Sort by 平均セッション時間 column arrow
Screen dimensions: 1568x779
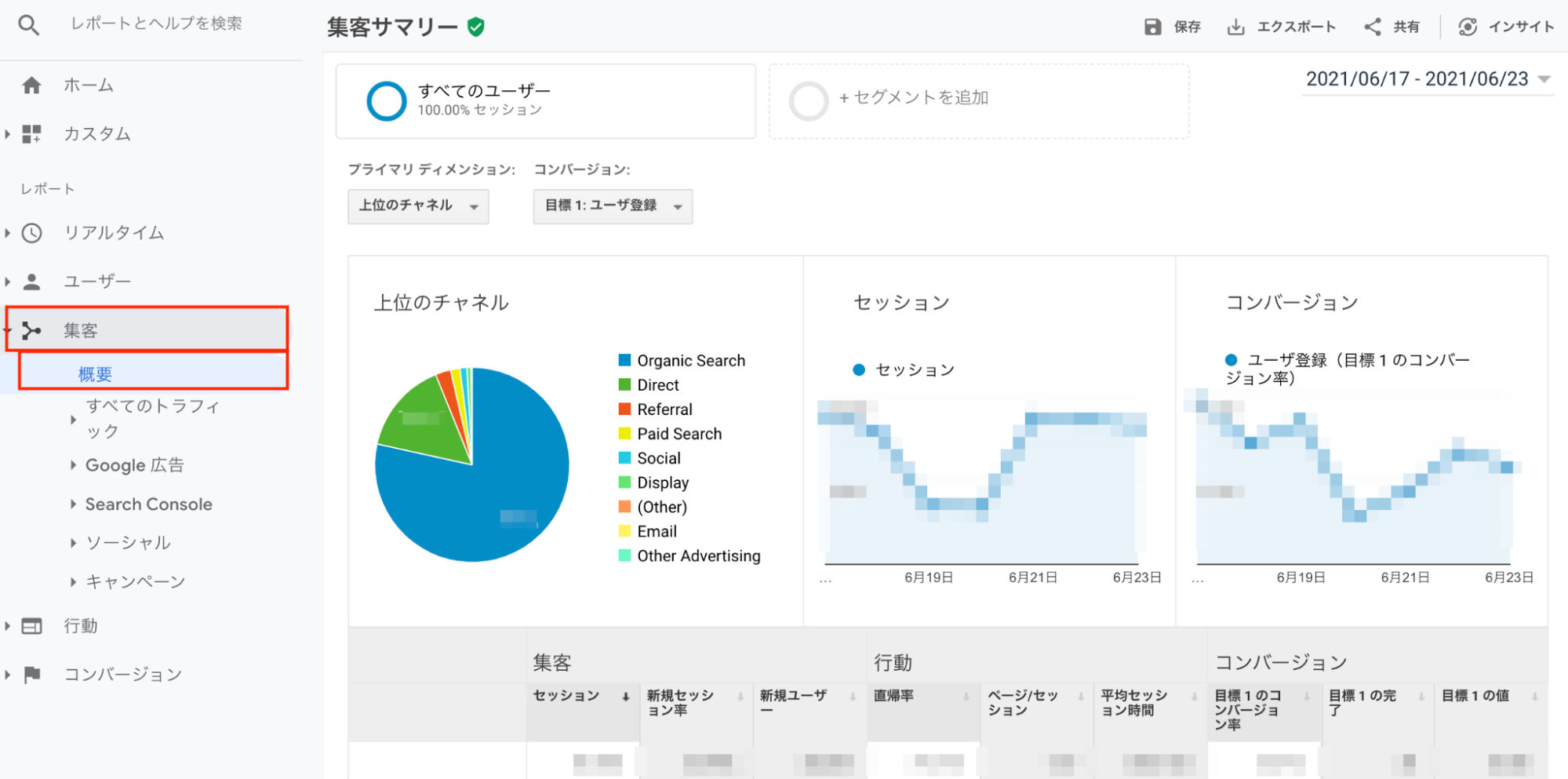pyautogui.click(x=1194, y=697)
